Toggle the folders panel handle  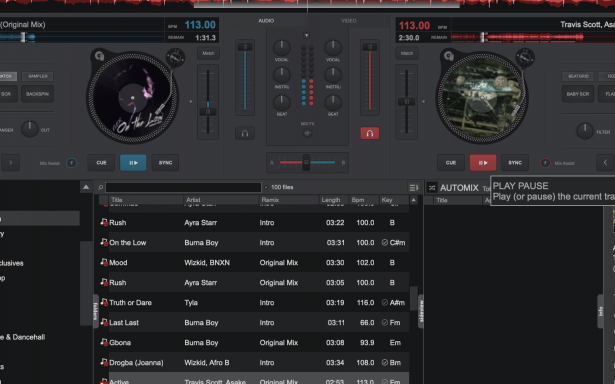click(x=95, y=311)
